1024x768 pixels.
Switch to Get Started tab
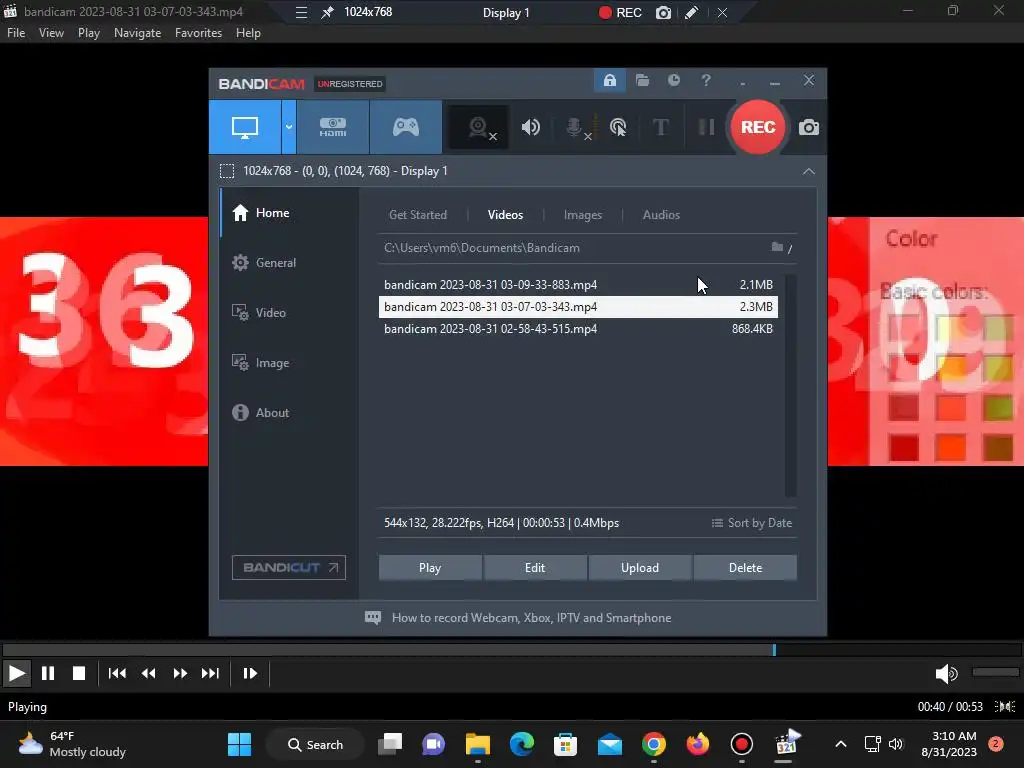click(418, 215)
